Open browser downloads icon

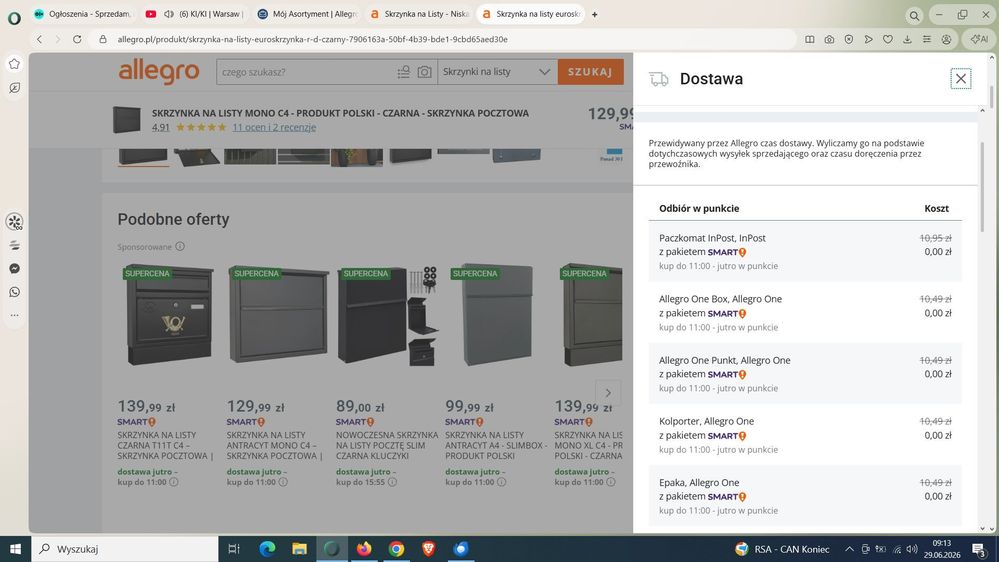click(x=907, y=40)
